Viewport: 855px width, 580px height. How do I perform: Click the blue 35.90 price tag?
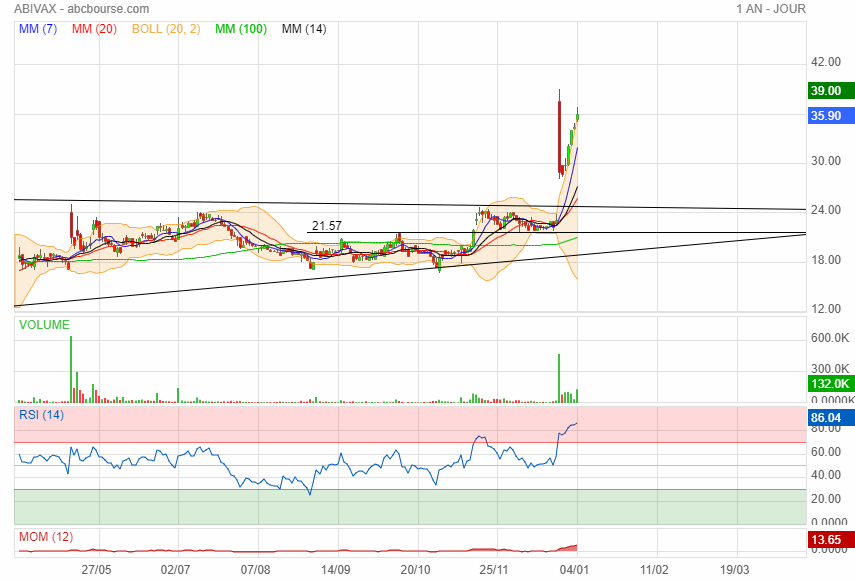pos(831,116)
